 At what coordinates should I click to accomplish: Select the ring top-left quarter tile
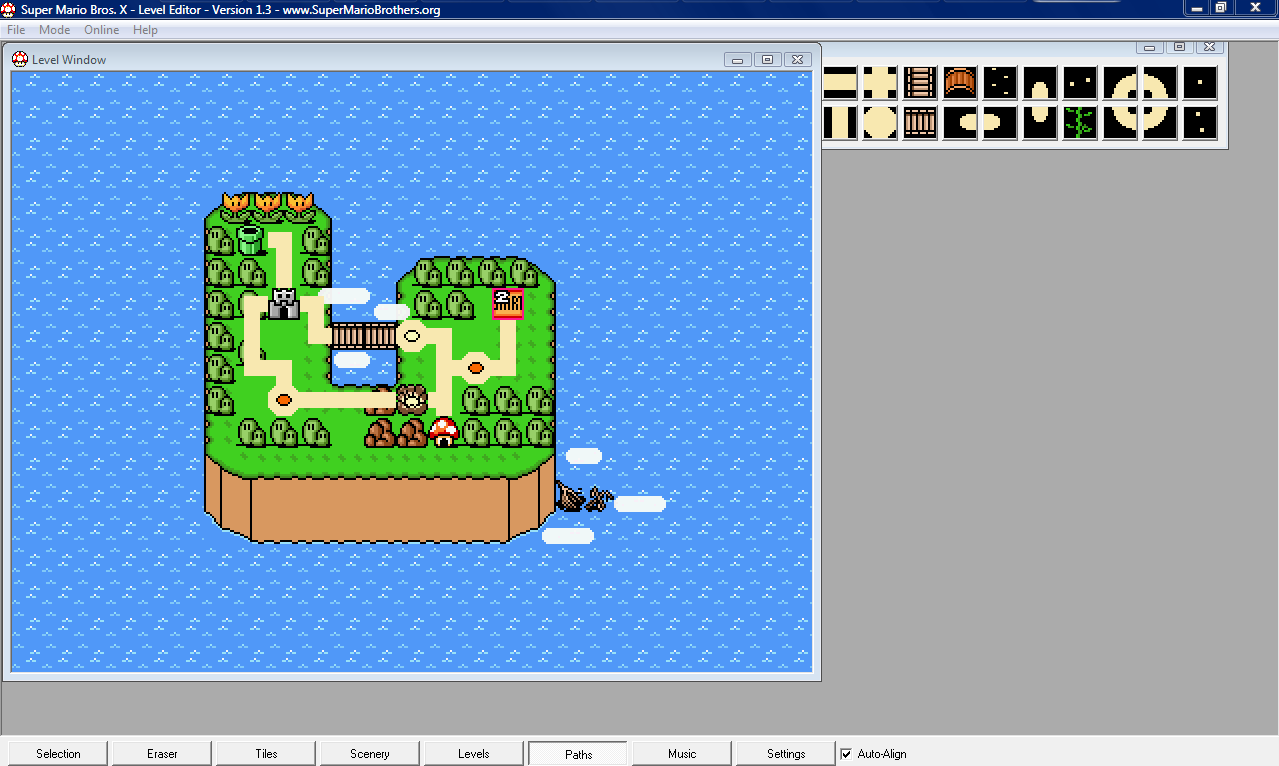[x=1120, y=82]
